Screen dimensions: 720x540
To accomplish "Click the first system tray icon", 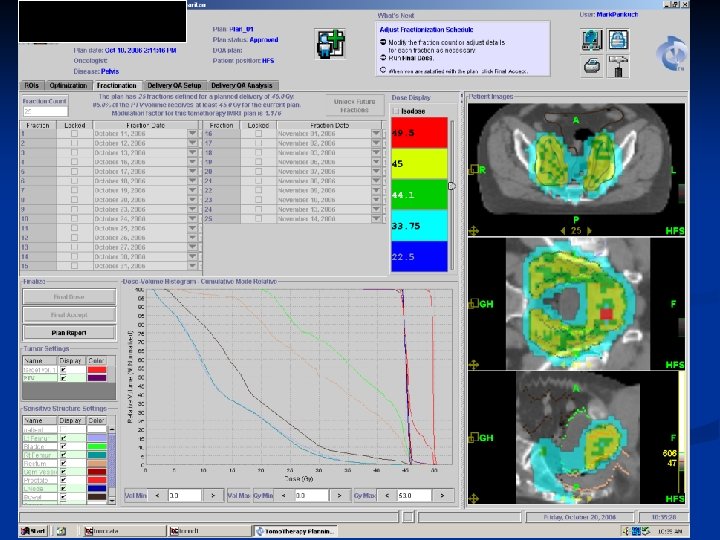I will click(x=626, y=531).
